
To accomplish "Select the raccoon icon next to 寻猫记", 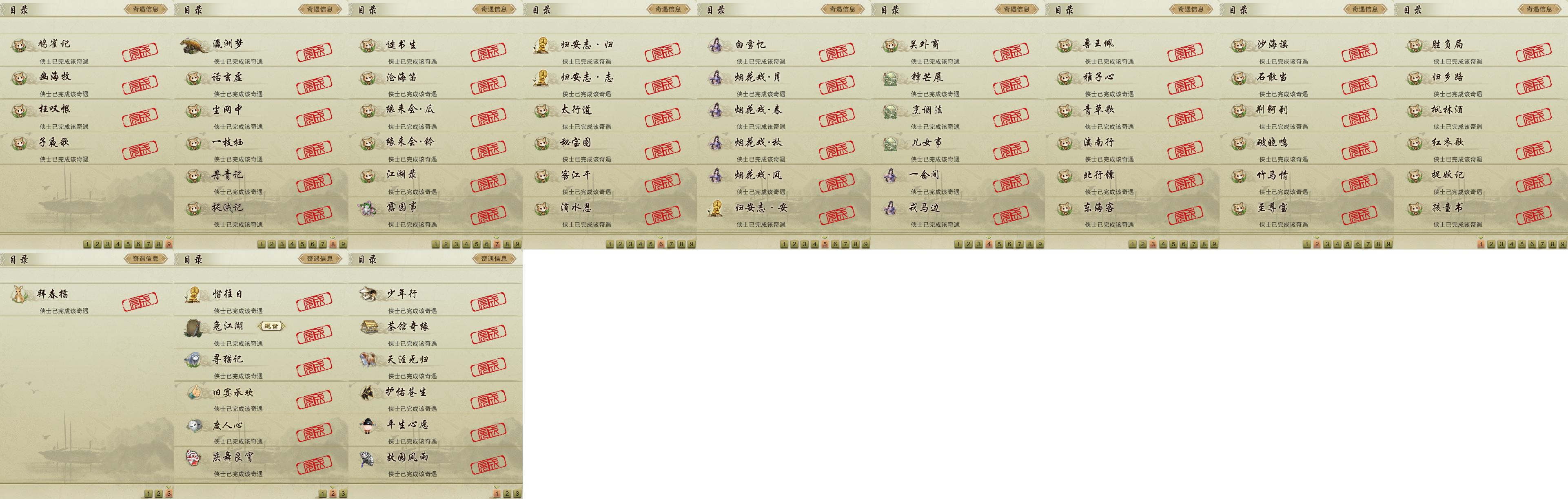I will tap(193, 360).
